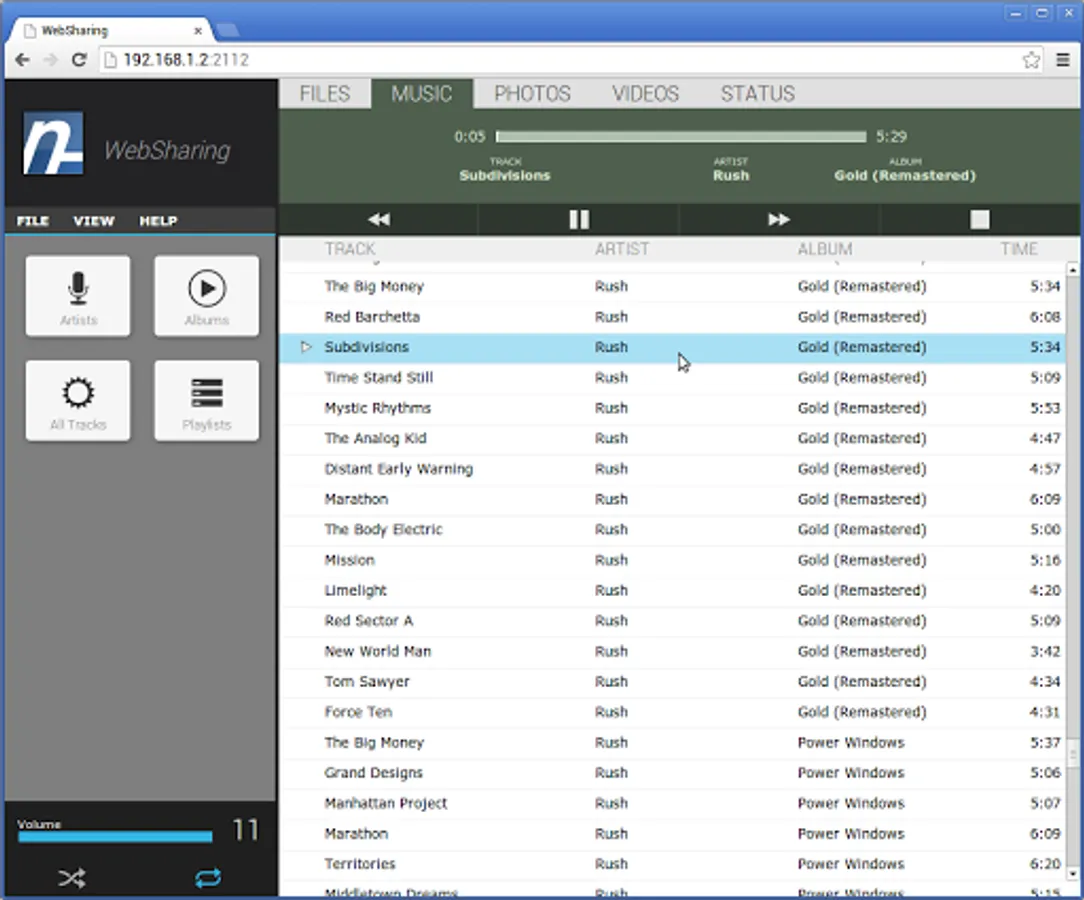Adjust the Volume slider bar
Image resolution: width=1084 pixels, height=900 pixels.
(x=115, y=837)
